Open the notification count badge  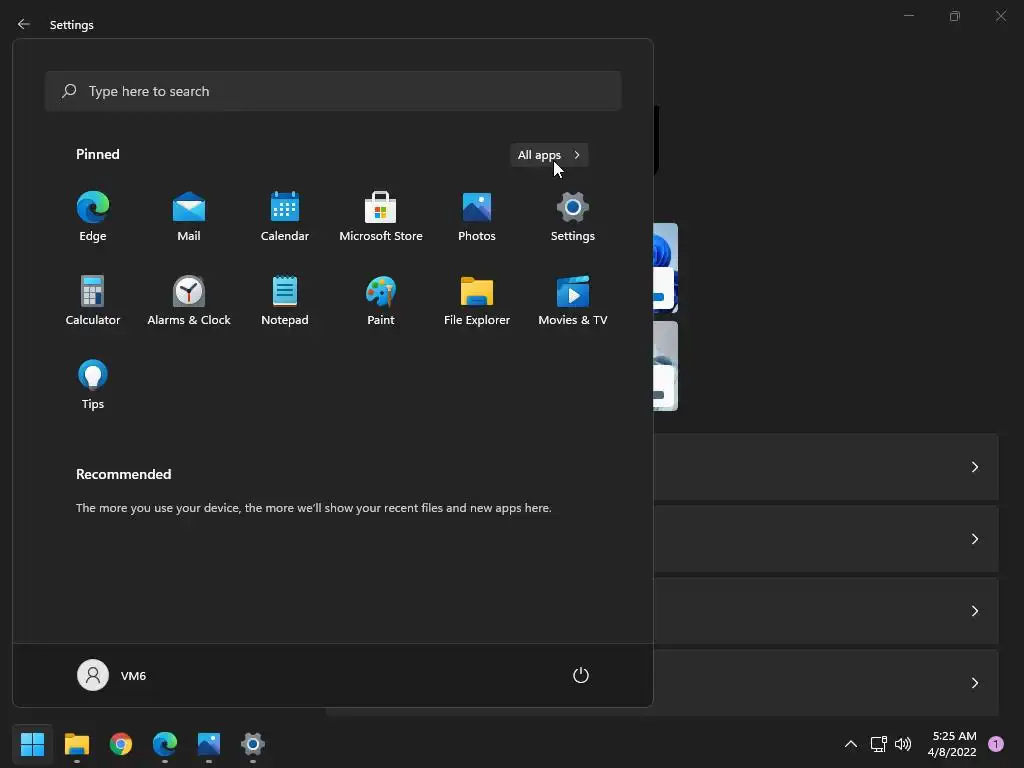coord(996,744)
